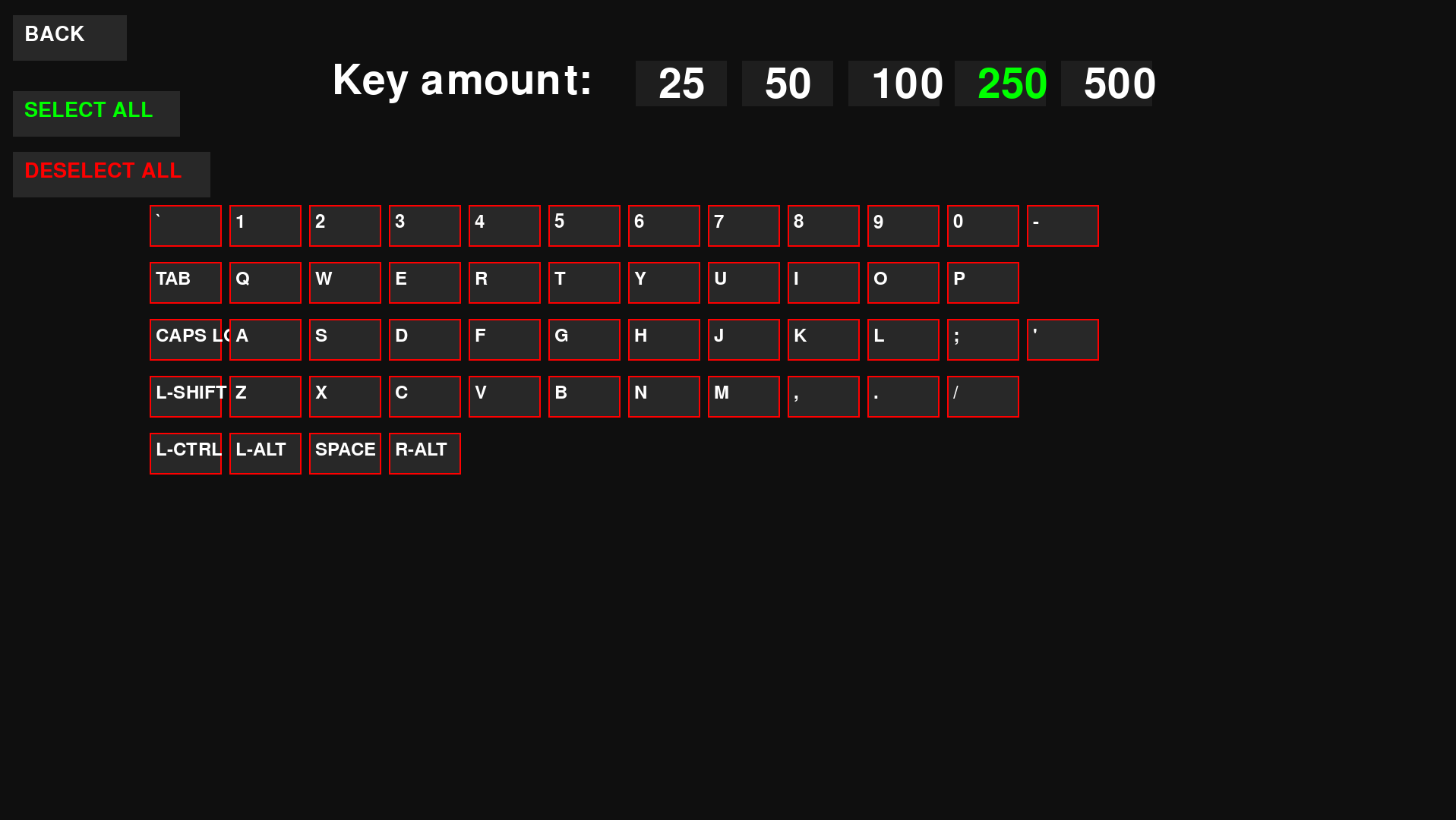Select the CAPS LOCK key

click(185, 339)
